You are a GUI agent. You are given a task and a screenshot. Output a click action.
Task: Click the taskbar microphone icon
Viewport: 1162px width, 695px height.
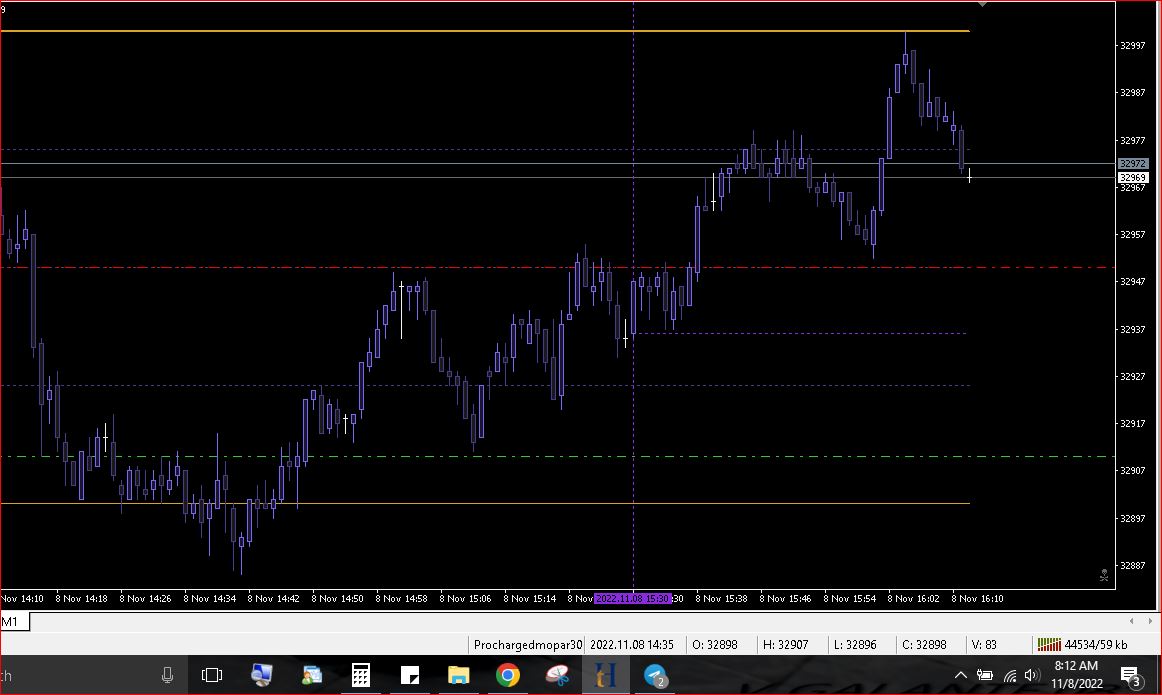click(167, 675)
